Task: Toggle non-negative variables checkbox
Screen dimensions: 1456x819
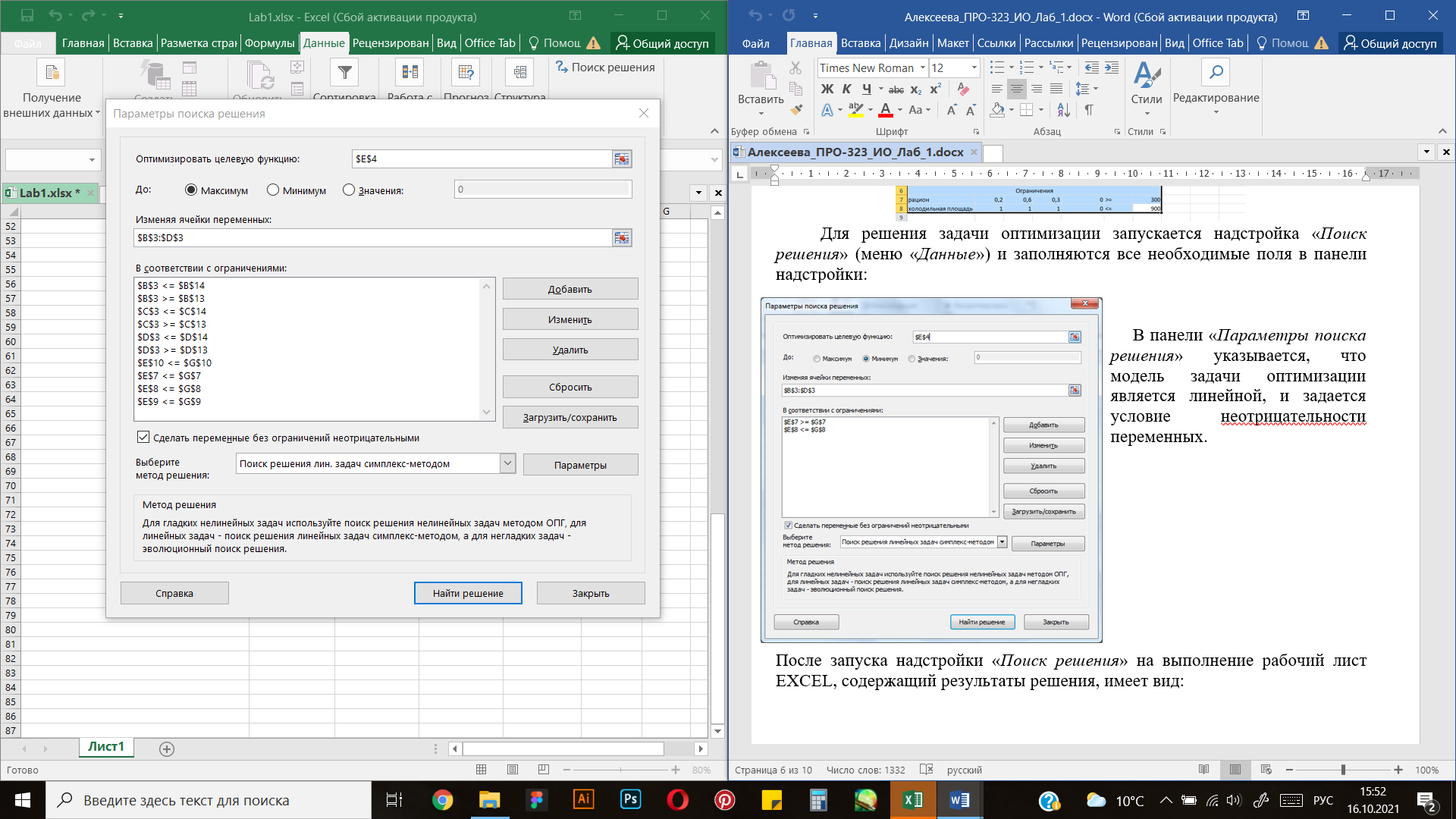Action: coord(143,438)
